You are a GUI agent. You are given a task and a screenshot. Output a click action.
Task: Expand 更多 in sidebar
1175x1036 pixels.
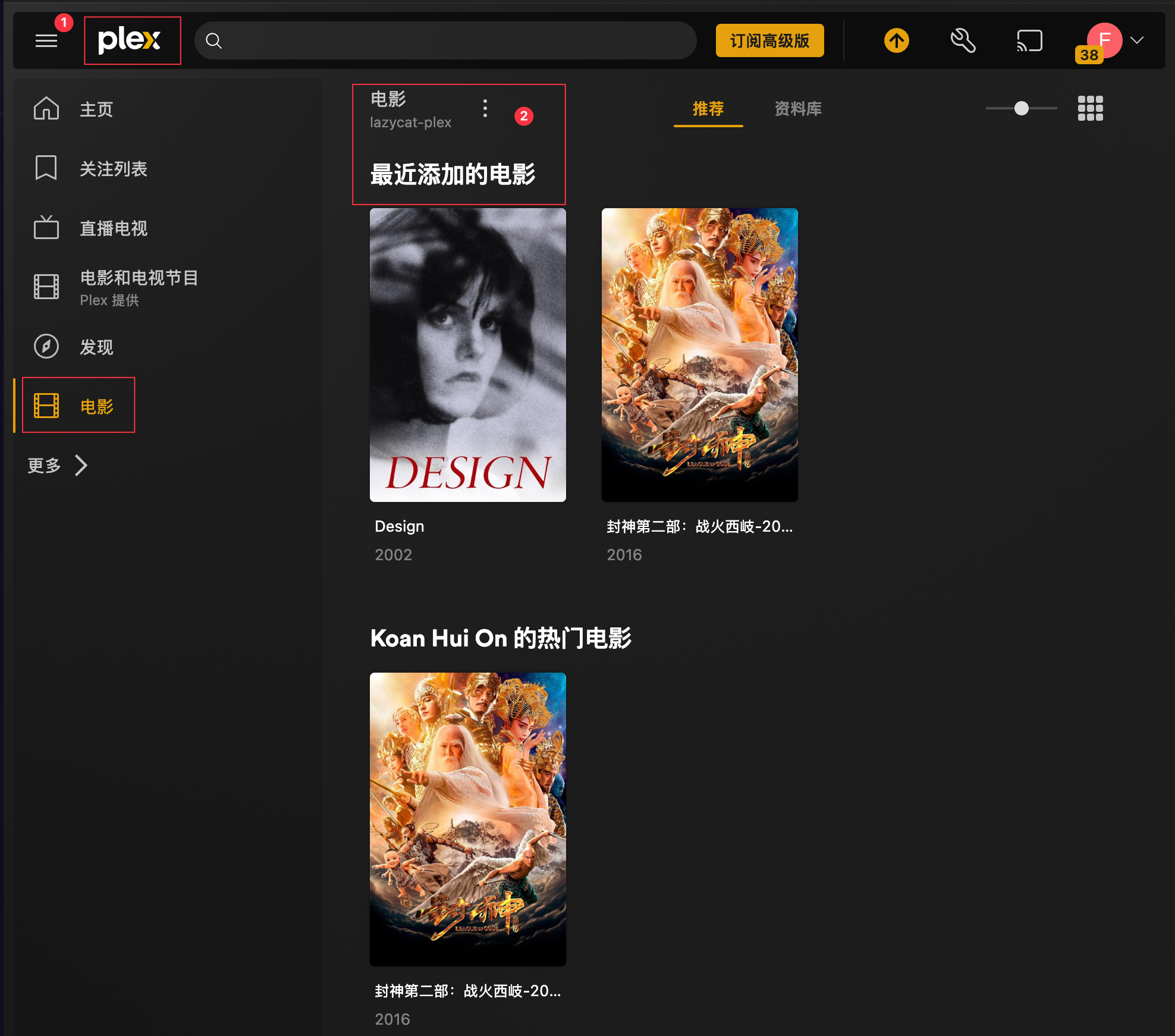click(x=58, y=465)
